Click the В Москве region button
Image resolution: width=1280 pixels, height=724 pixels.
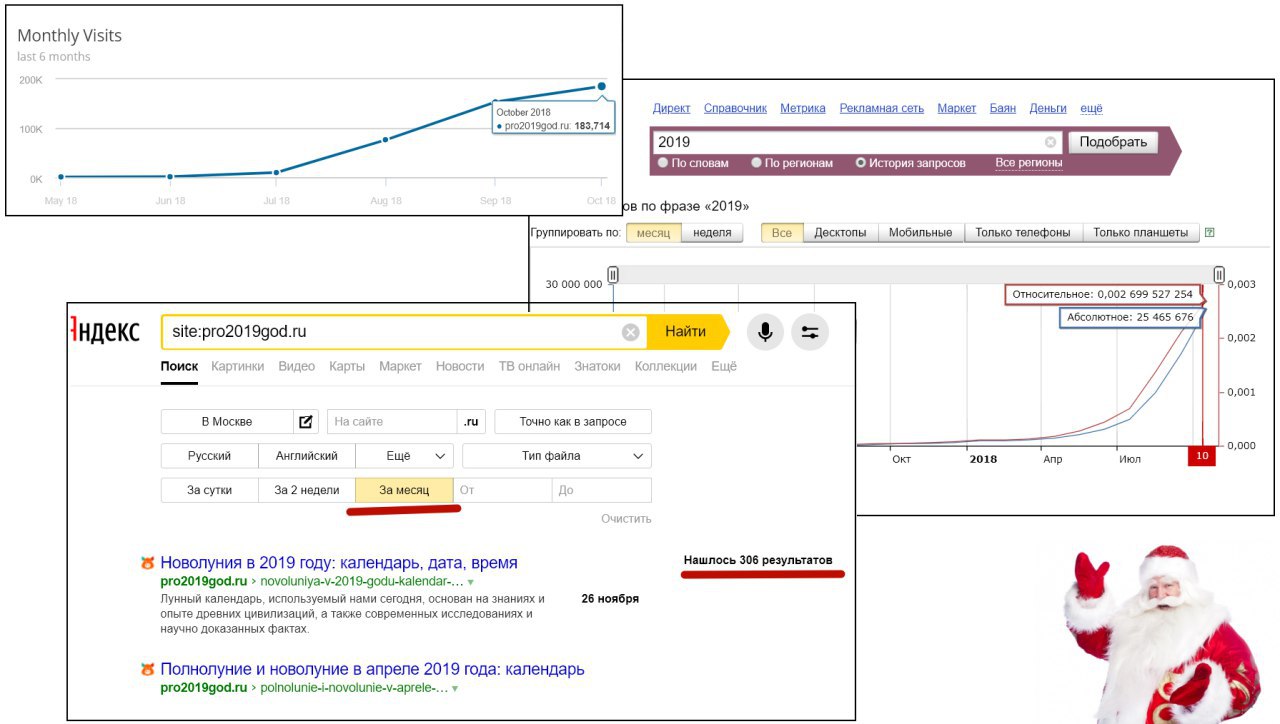[227, 422]
